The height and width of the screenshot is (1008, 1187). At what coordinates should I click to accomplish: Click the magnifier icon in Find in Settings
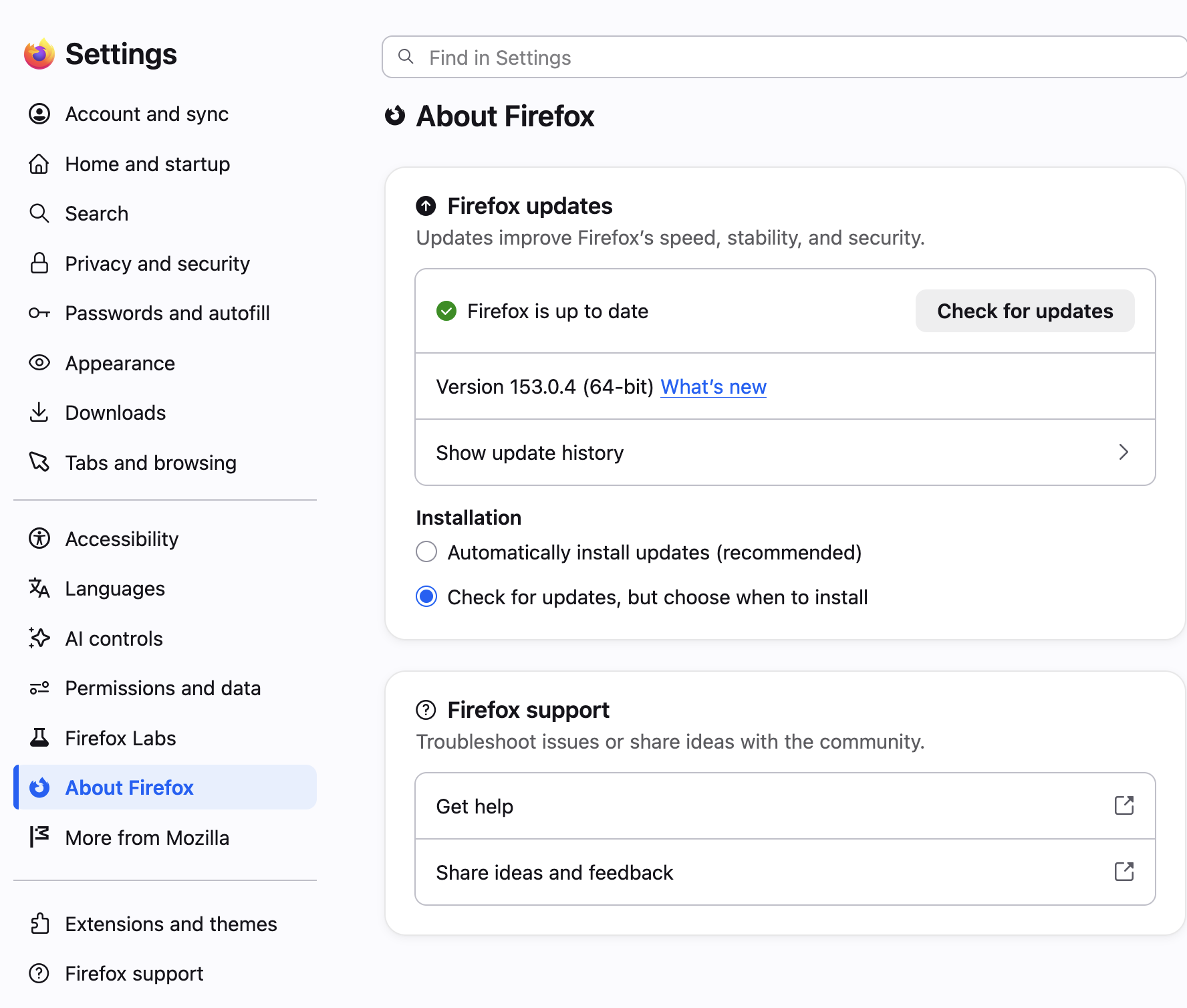406,57
